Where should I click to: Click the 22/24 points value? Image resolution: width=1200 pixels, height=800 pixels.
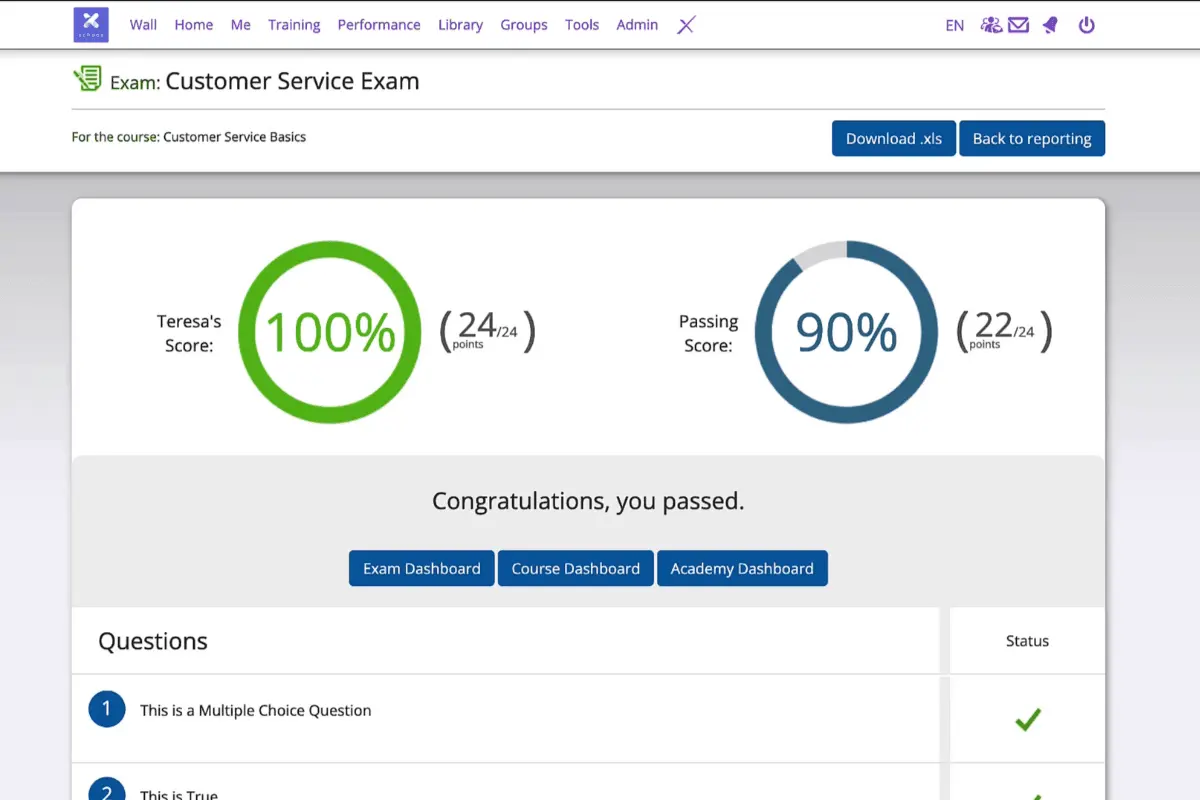click(x=1004, y=330)
